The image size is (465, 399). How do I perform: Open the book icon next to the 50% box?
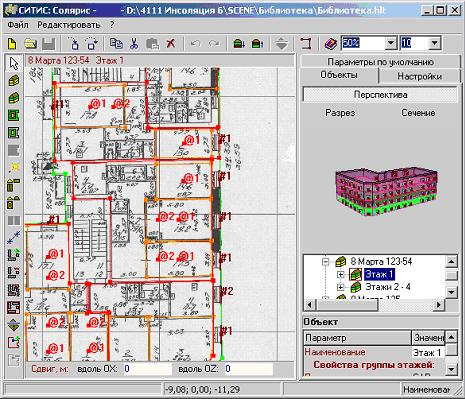tap(330, 44)
